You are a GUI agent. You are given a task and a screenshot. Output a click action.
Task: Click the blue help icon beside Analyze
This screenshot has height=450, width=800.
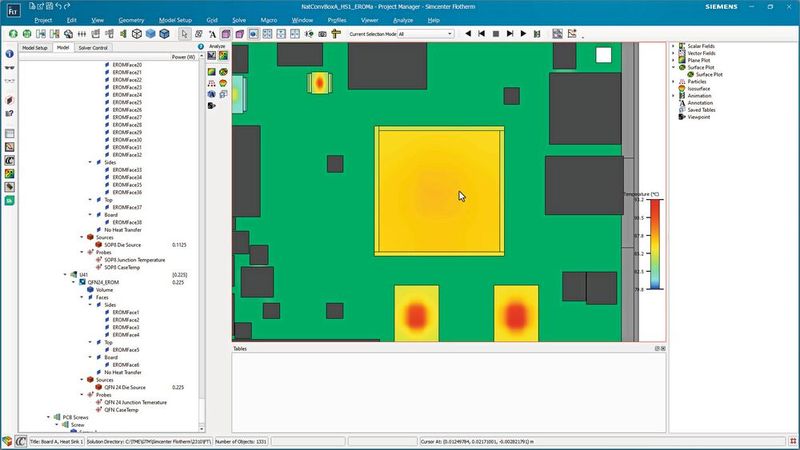click(201, 46)
